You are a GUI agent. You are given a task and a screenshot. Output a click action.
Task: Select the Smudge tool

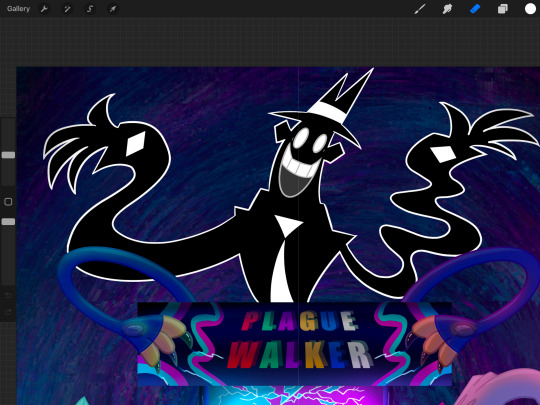point(447,9)
